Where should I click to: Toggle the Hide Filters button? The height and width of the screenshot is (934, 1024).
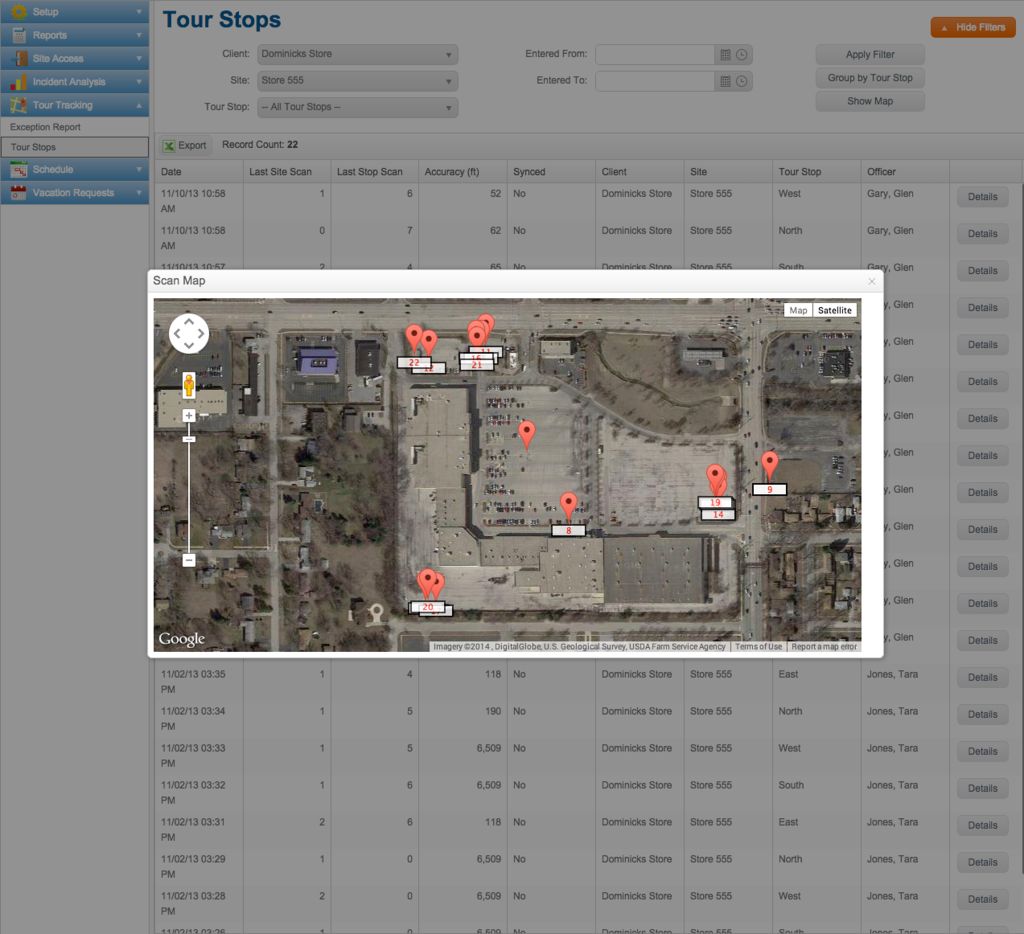coord(973,27)
